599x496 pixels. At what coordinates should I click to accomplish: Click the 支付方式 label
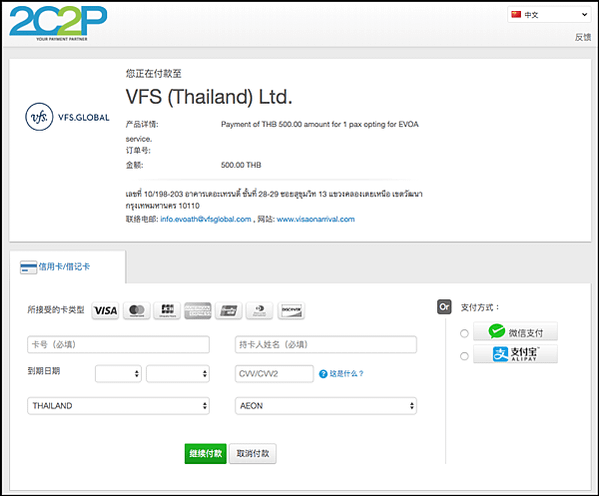click(480, 307)
